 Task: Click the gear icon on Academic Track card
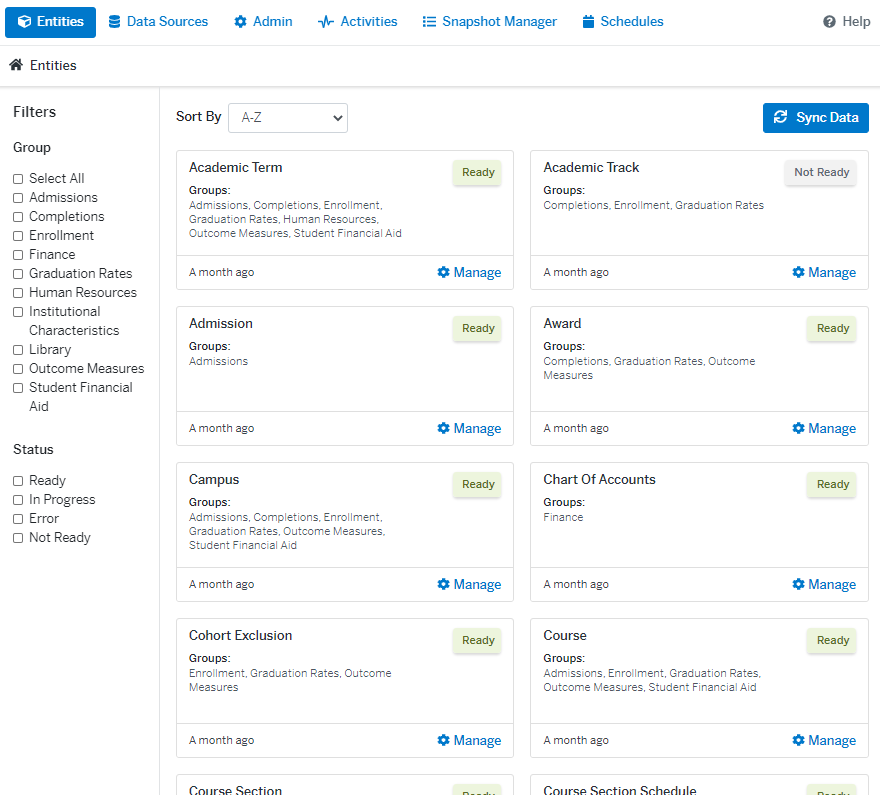coord(798,272)
